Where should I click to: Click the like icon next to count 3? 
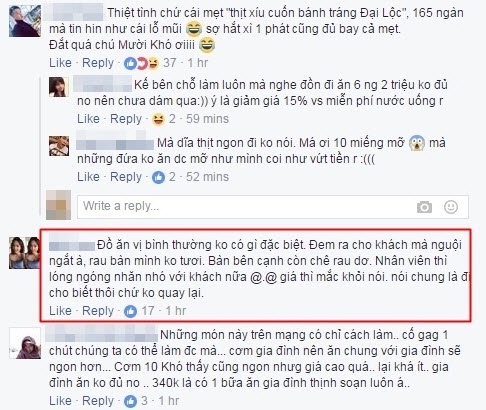(x=130, y=400)
